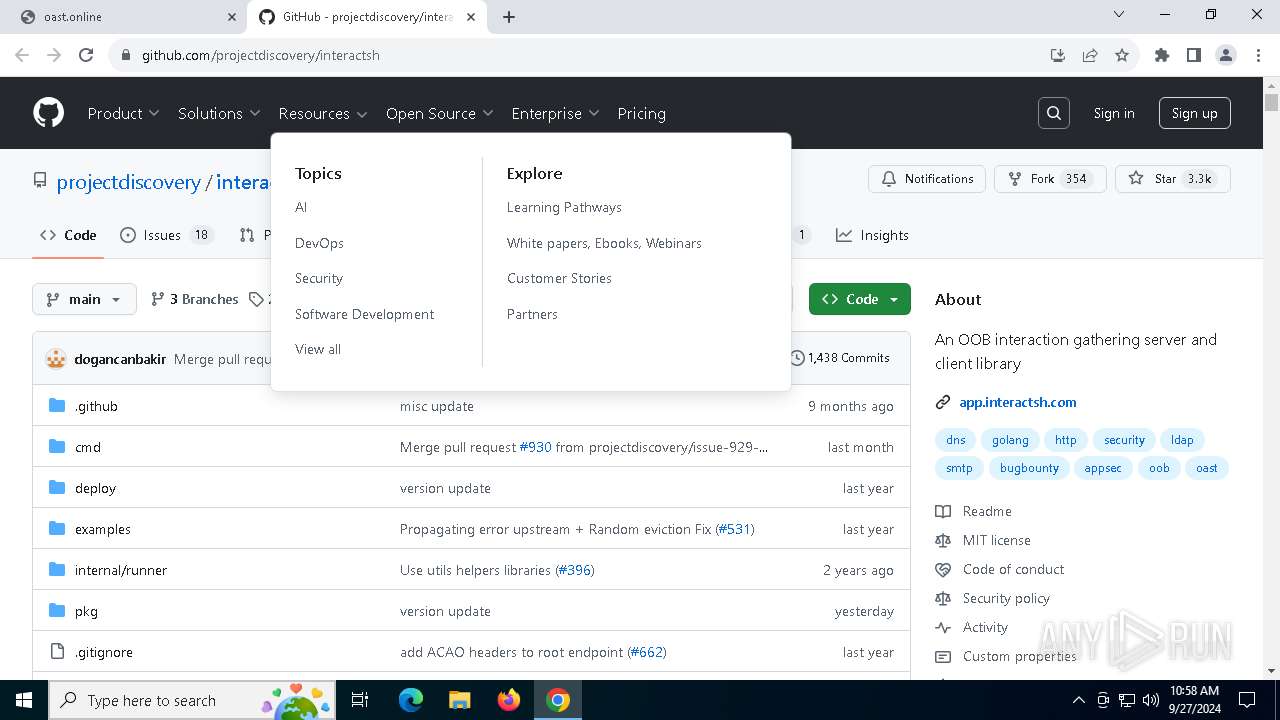1280x720 pixels.
Task: Click the Notifications bell button
Action: point(927,179)
